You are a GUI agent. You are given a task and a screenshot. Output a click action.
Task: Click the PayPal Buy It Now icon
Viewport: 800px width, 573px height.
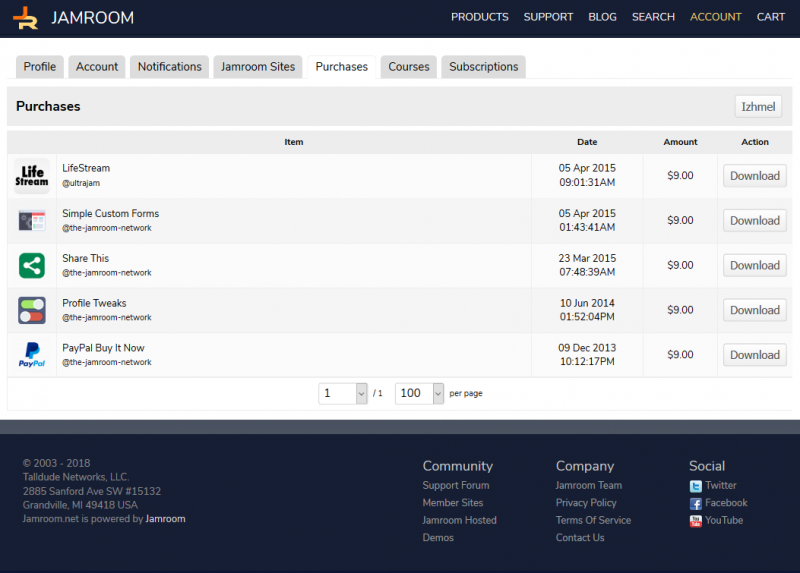pyautogui.click(x=32, y=355)
